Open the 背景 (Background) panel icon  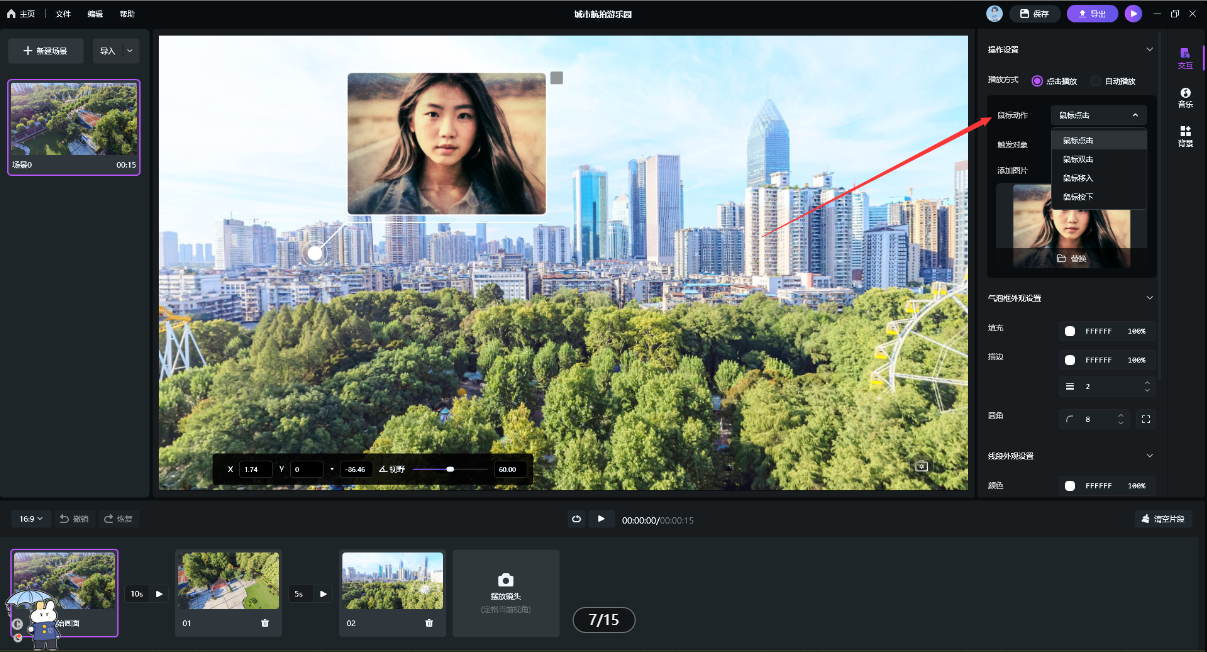pyautogui.click(x=1185, y=136)
